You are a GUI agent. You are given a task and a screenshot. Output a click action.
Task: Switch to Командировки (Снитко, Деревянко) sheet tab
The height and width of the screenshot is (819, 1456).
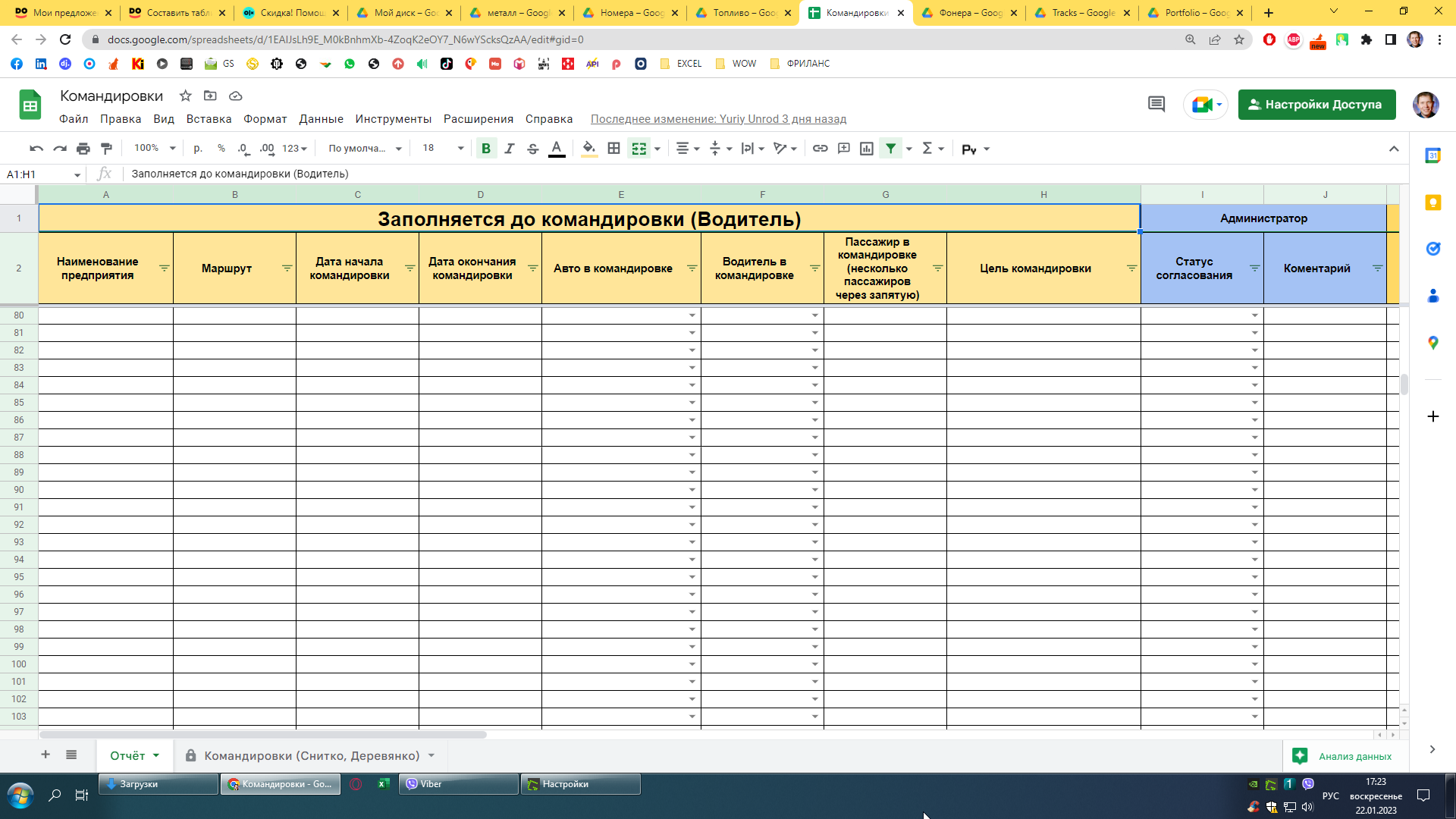pos(312,756)
